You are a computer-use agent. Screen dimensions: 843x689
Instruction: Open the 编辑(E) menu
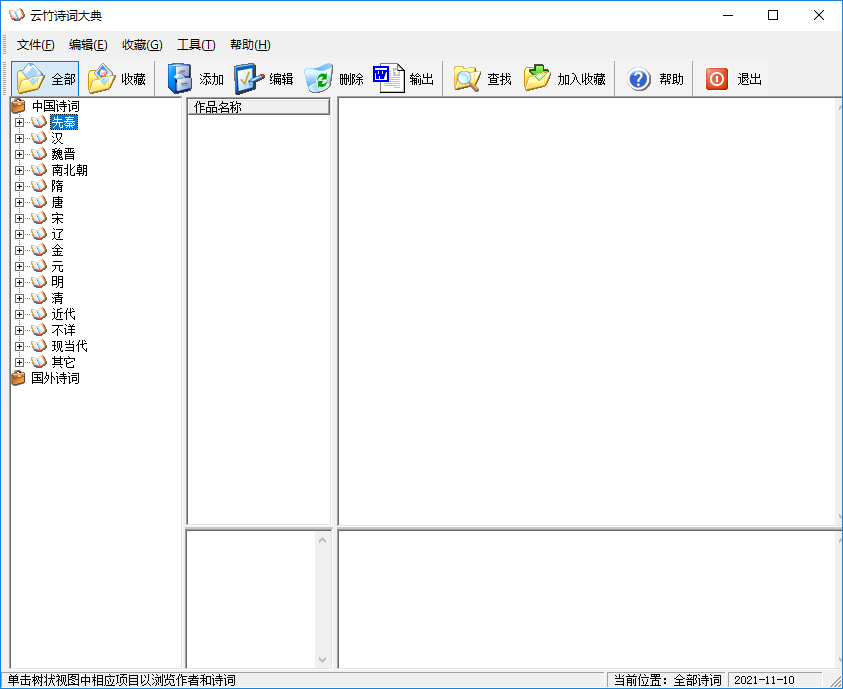(88, 45)
